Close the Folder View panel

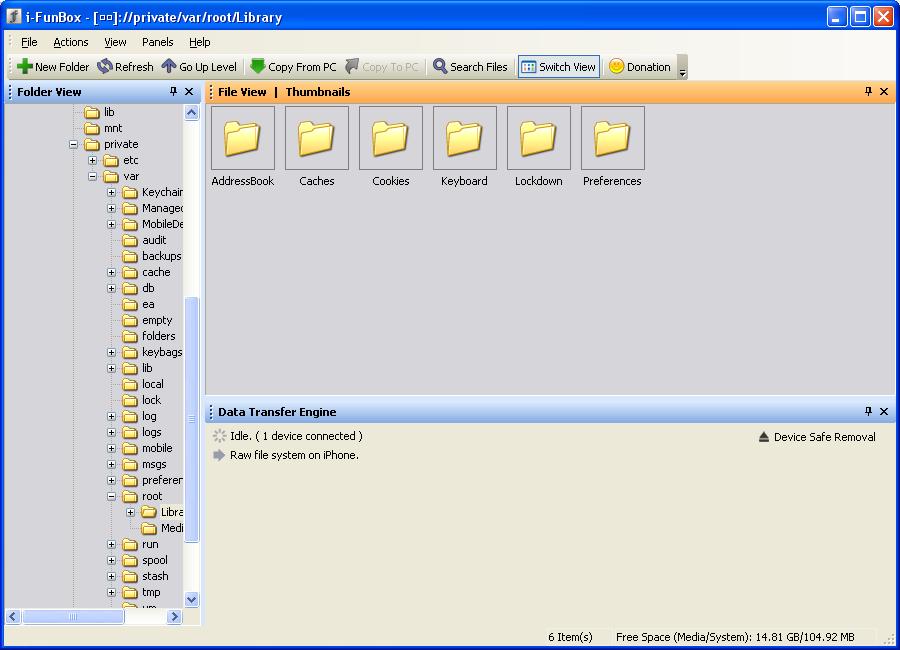click(x=189, y=92)
